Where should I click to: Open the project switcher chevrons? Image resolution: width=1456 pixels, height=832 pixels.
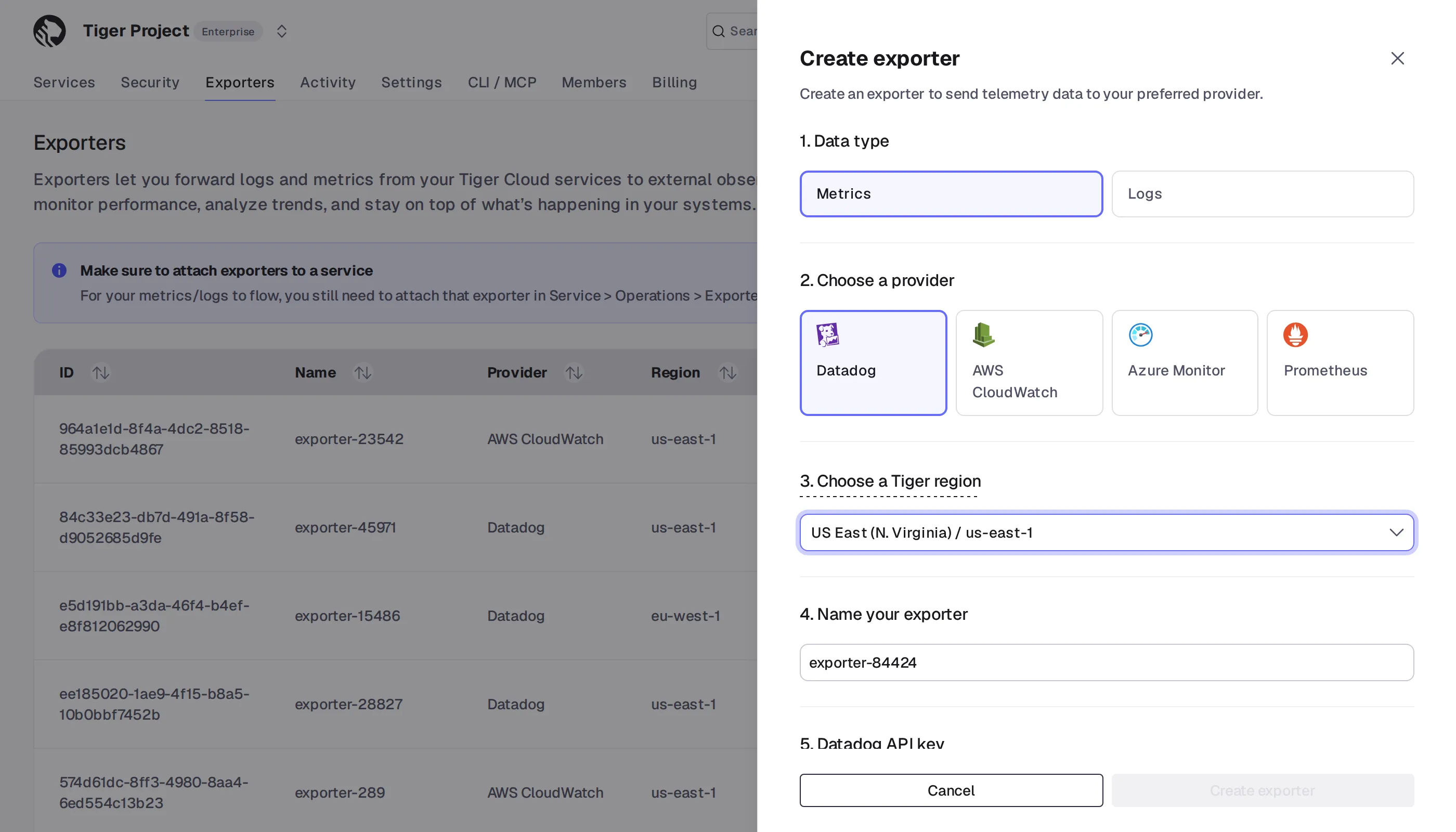281,31
